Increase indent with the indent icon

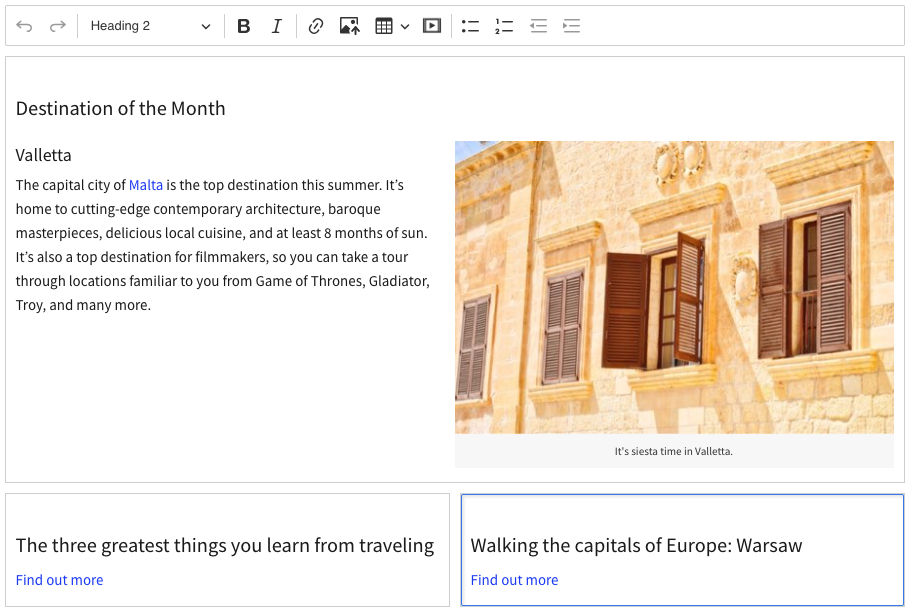pos(571,26)
